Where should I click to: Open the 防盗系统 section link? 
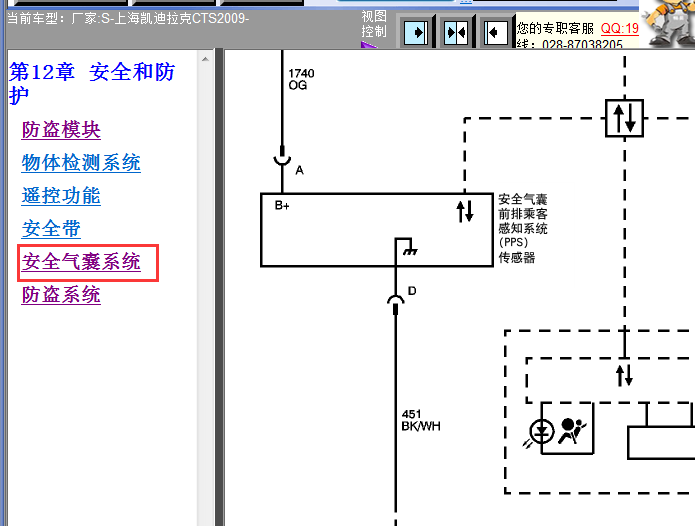pos(61,295)
